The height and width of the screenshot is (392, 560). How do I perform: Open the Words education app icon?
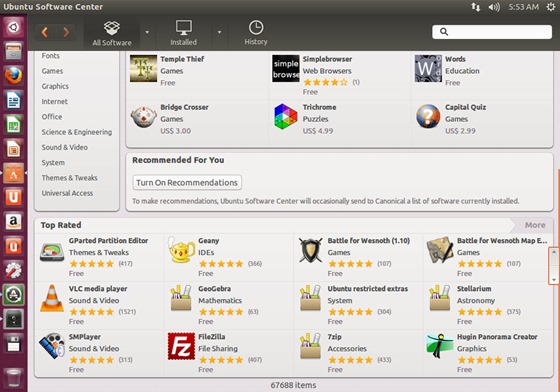coord(428,69)
